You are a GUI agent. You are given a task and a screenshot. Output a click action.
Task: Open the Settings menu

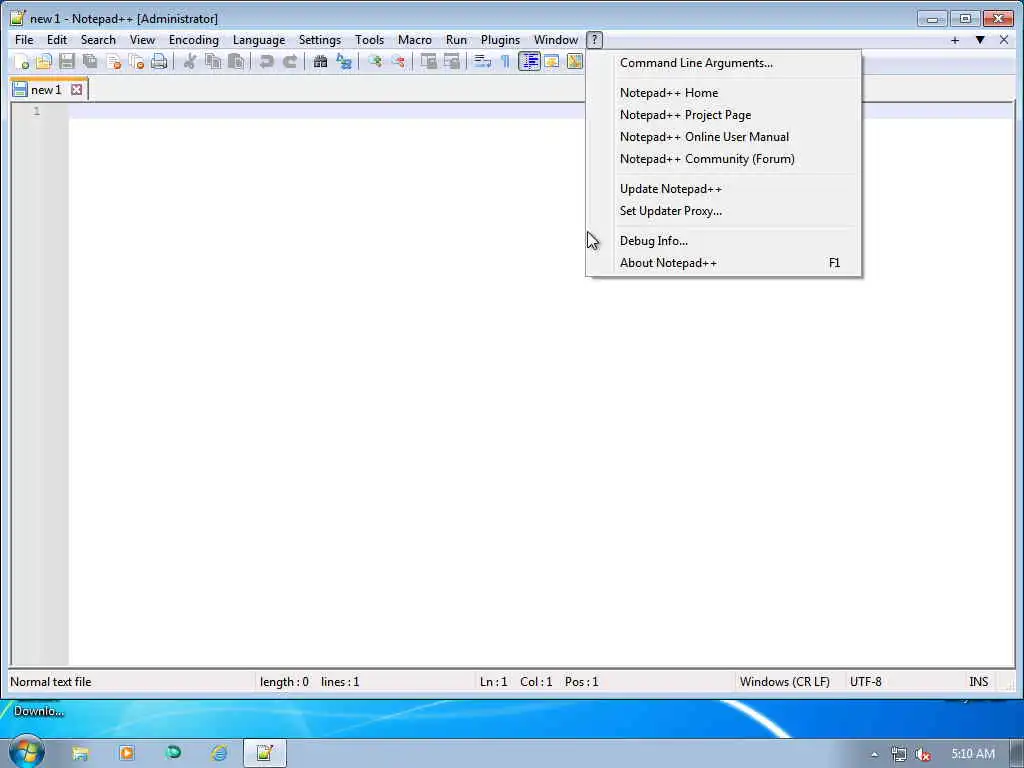(x=320, y=40)
